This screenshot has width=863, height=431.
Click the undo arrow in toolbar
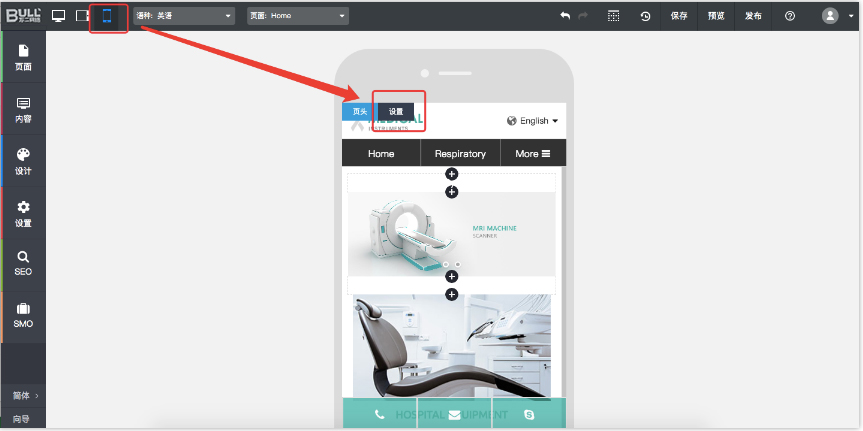pos(565,16)
